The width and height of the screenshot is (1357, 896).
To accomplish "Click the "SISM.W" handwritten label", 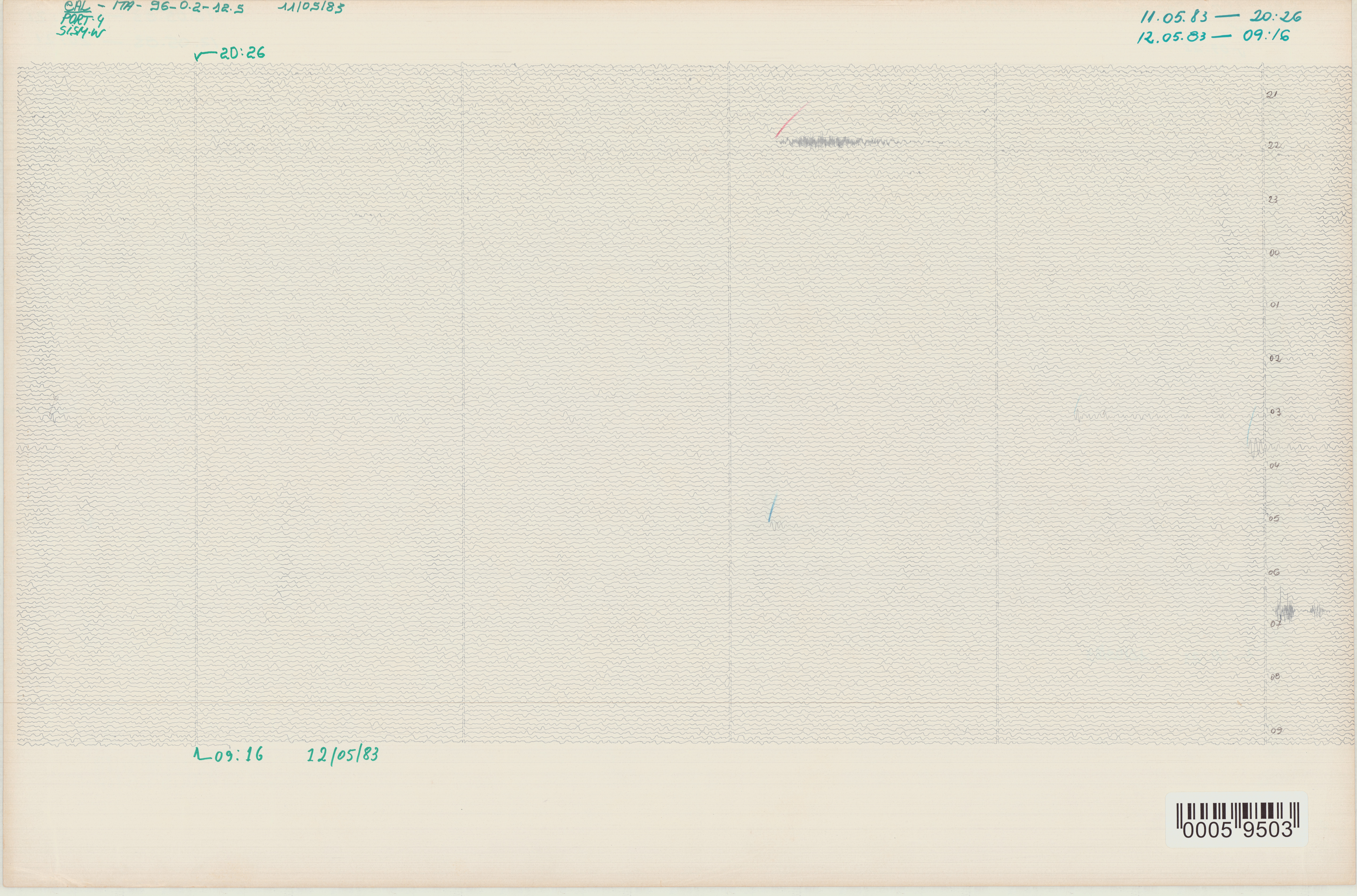I will (x=81, y=32).
